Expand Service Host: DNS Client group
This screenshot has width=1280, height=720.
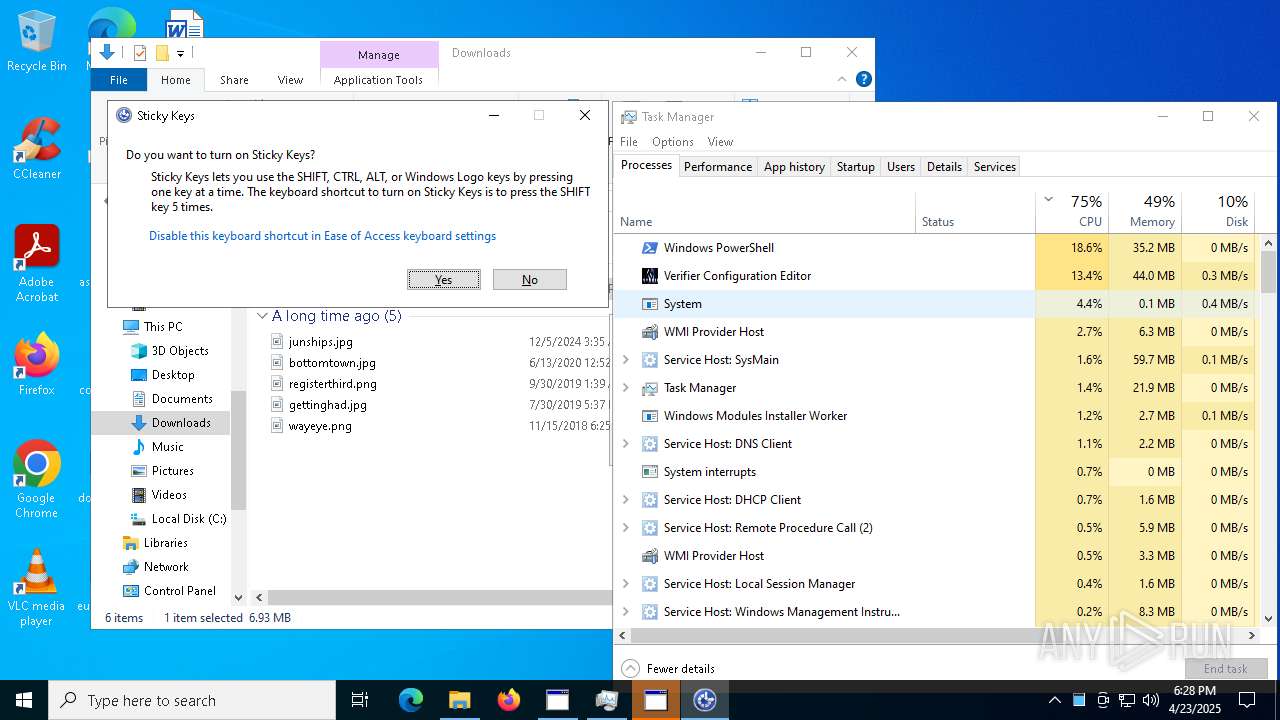tap(626, 444)
